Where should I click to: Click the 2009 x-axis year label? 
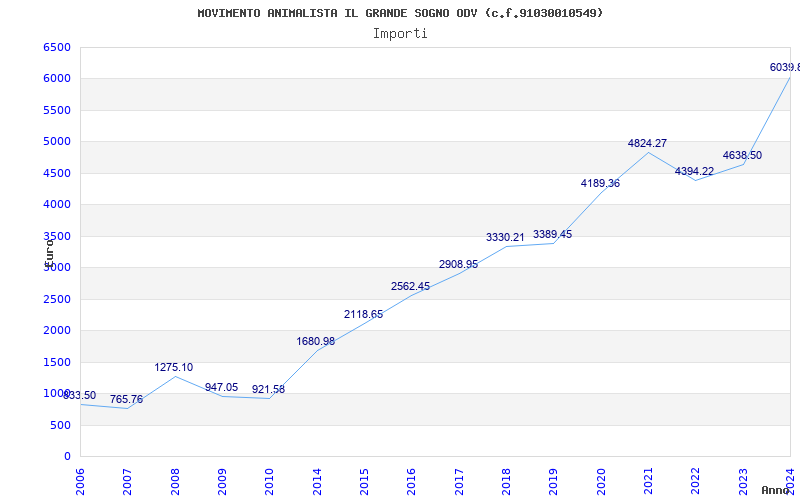point(222,483)
